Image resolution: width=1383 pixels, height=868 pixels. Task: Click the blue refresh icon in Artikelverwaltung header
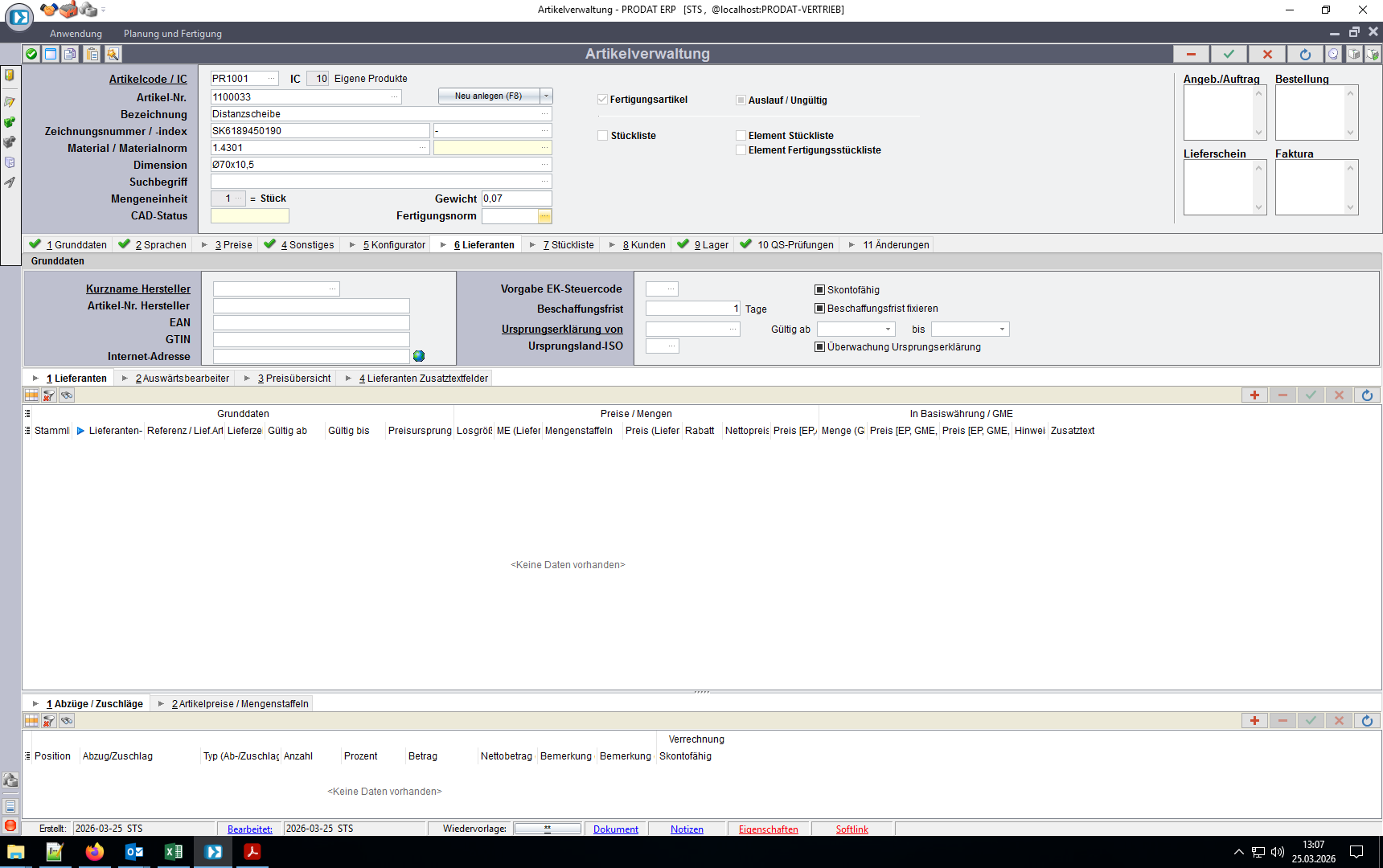(1305, 54)
